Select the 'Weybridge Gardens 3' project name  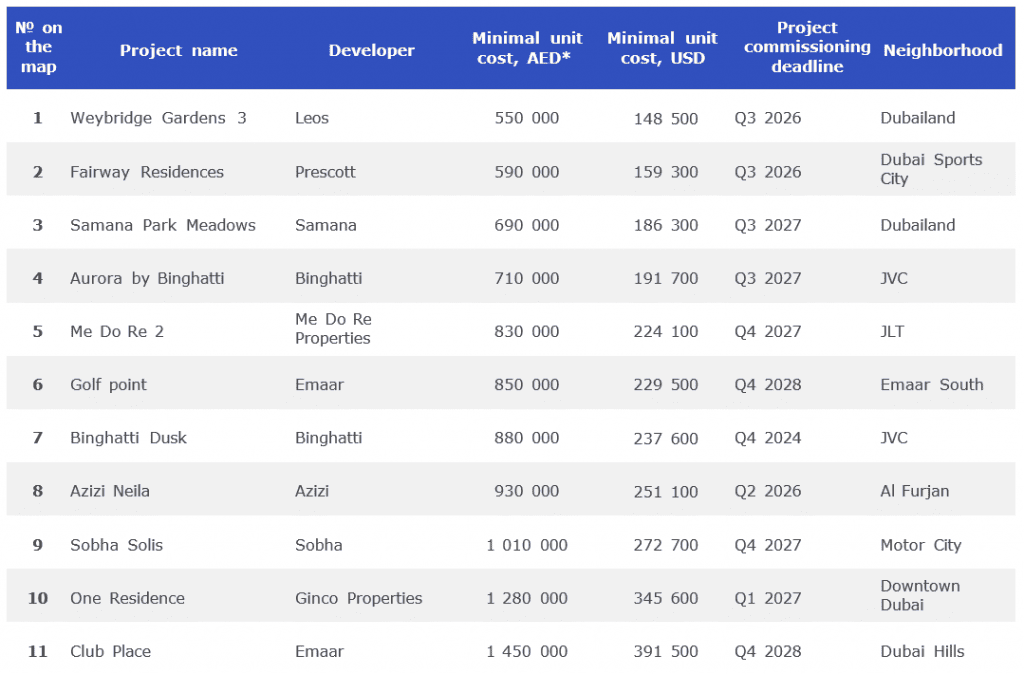(158, 118)
